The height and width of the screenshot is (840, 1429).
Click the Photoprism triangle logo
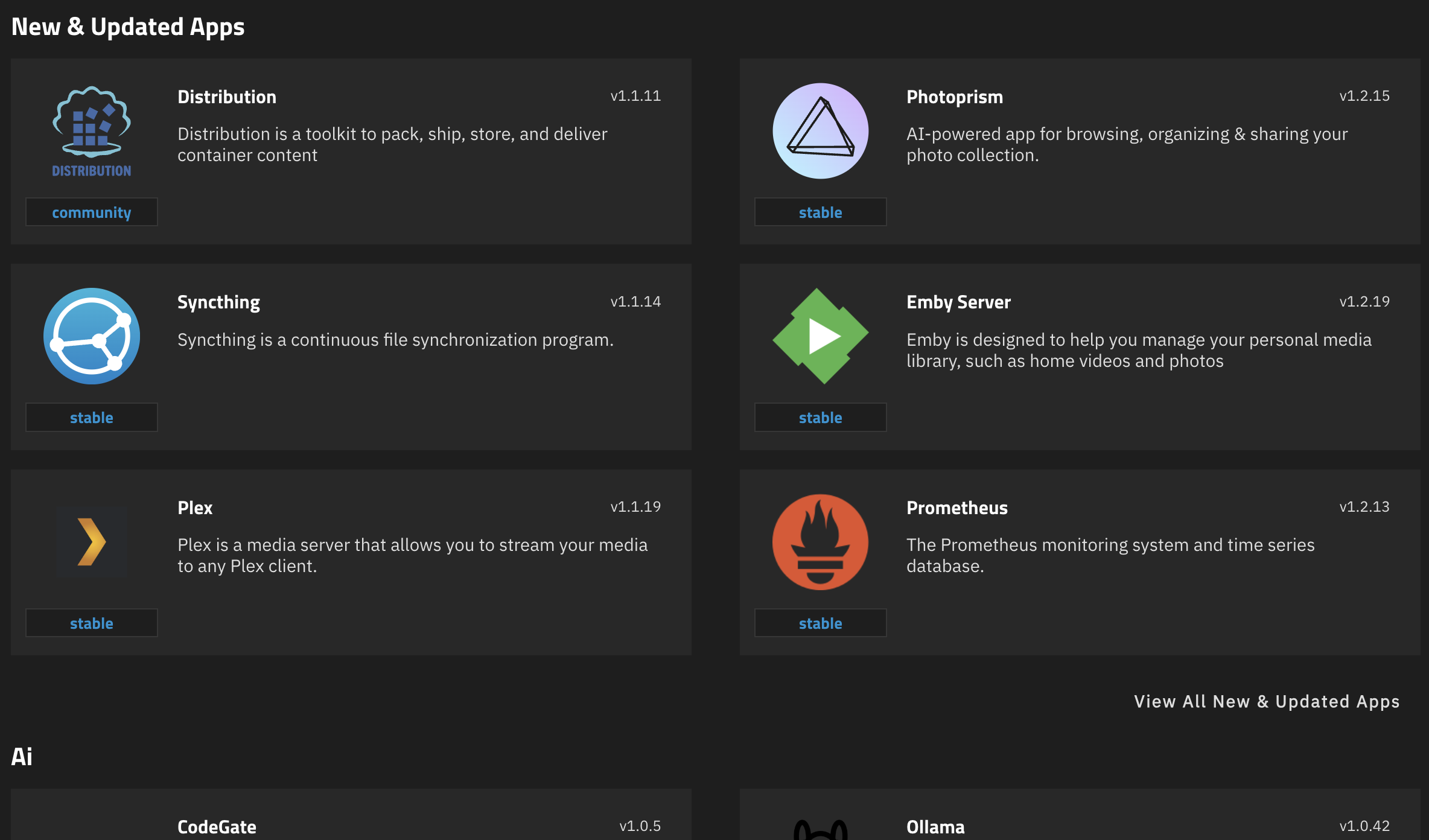(x=821, y=131)
